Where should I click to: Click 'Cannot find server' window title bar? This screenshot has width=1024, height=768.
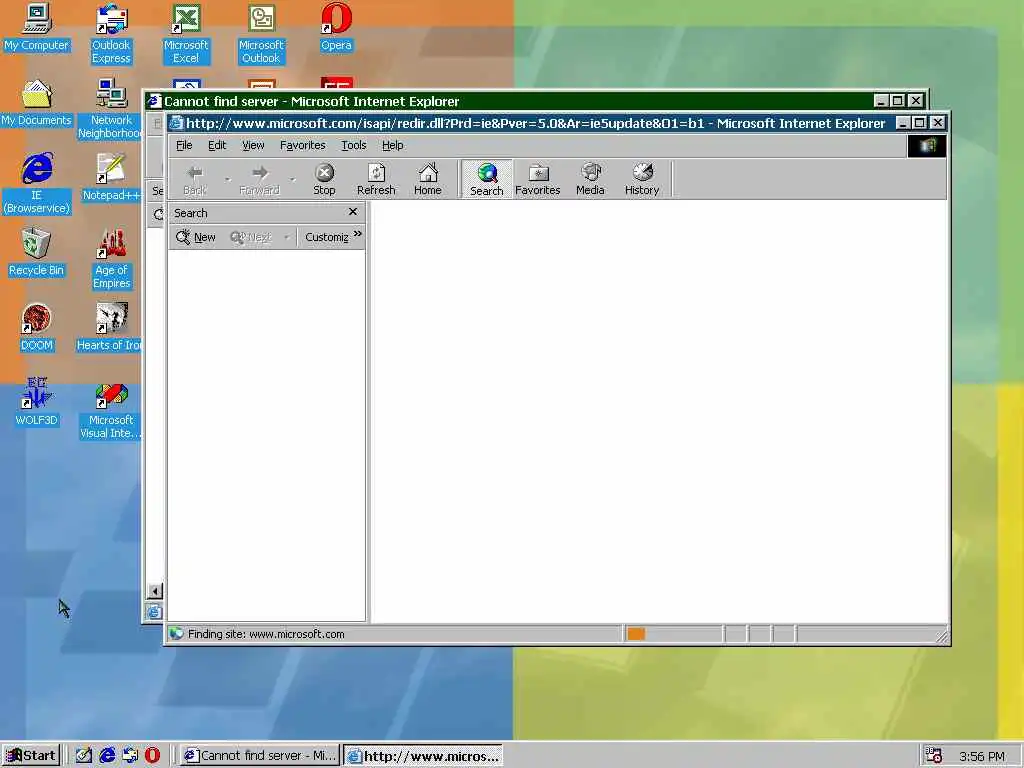point(509,101)
